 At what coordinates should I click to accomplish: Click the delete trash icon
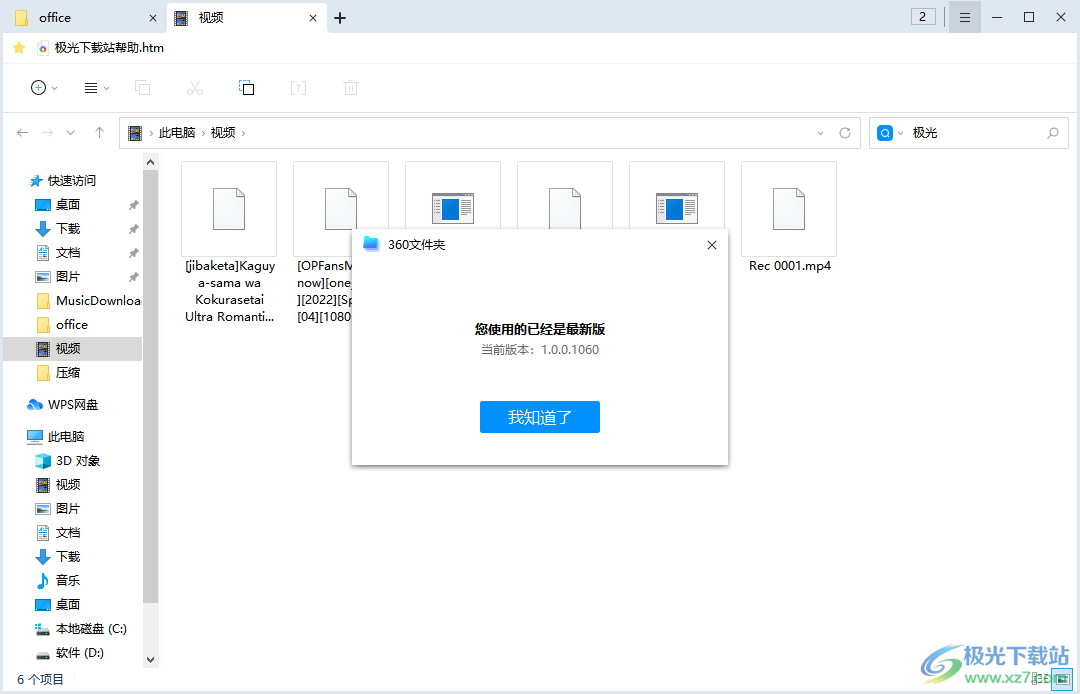click(351, 87)
